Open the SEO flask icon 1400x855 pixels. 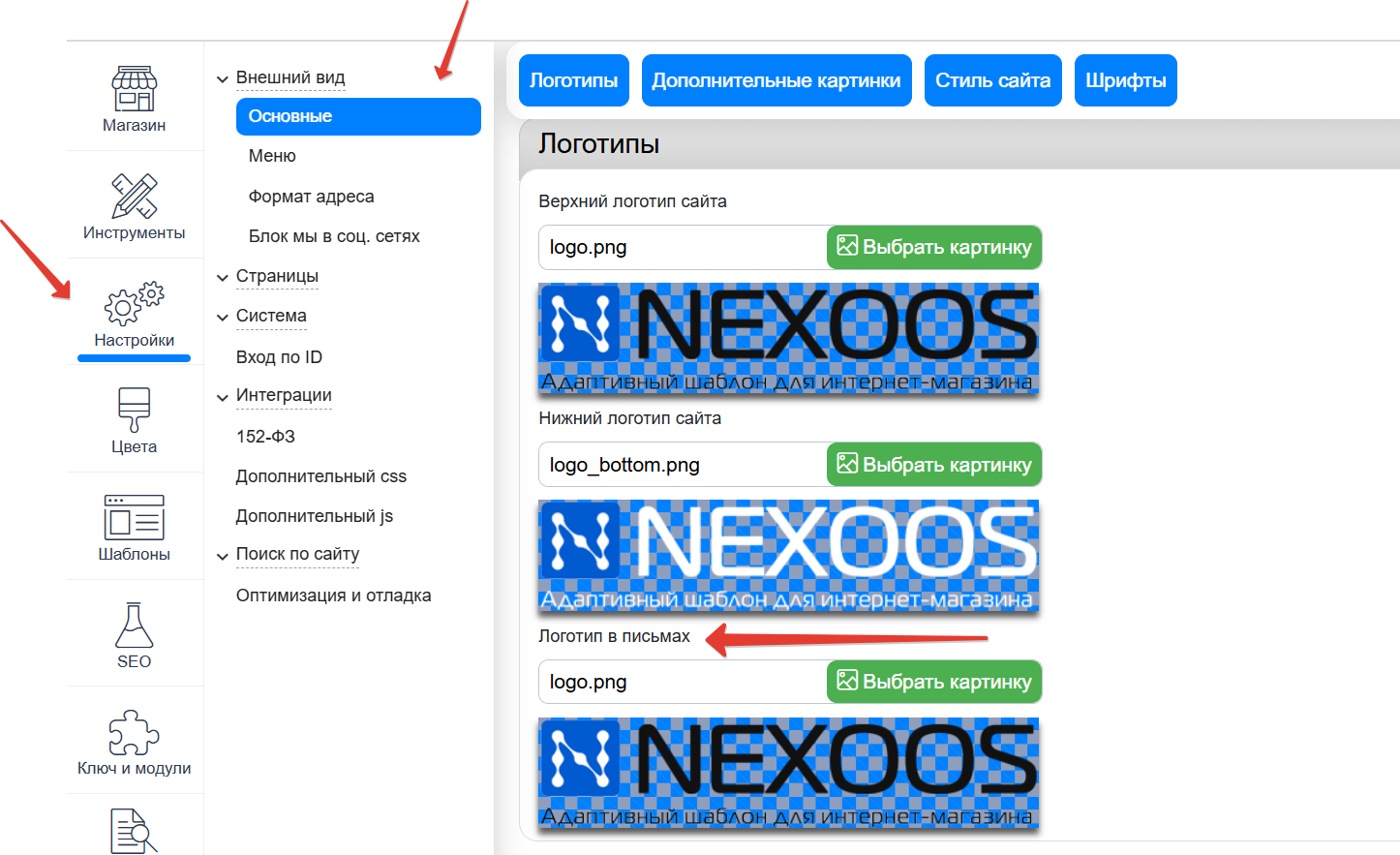point(134,635)
